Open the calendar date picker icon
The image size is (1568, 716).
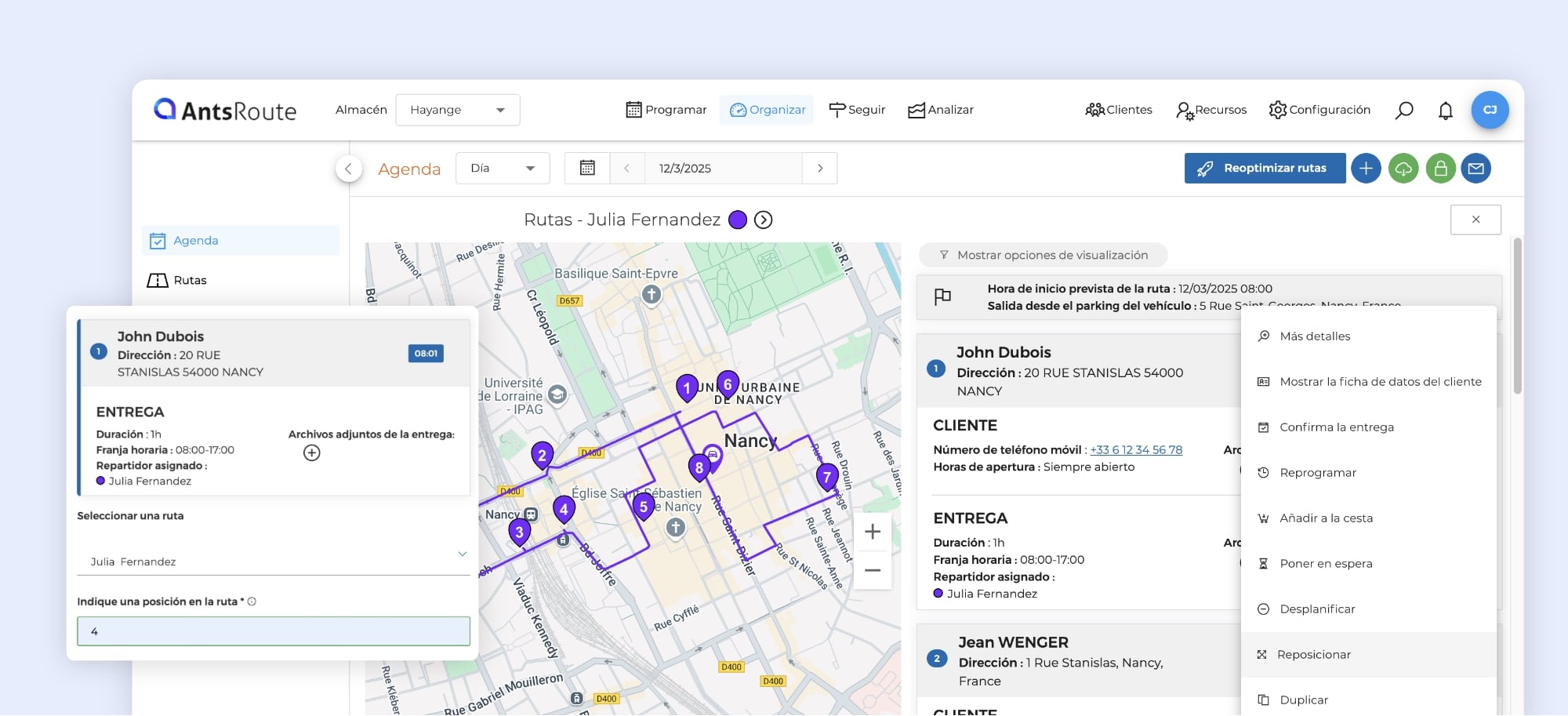[587, 169]
